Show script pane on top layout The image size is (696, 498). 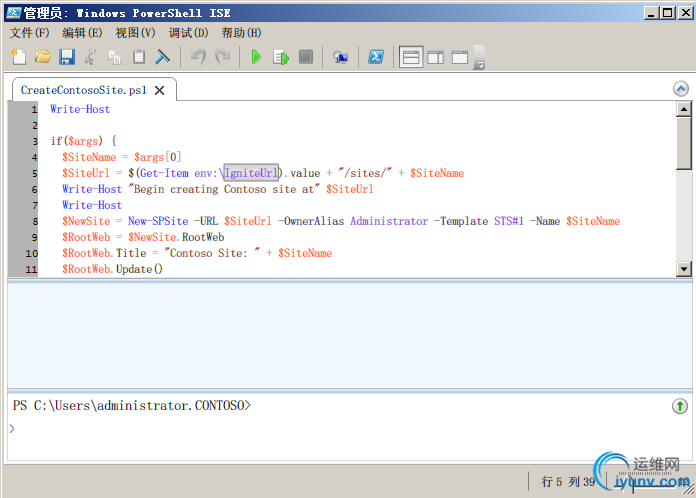coord(411,57)
